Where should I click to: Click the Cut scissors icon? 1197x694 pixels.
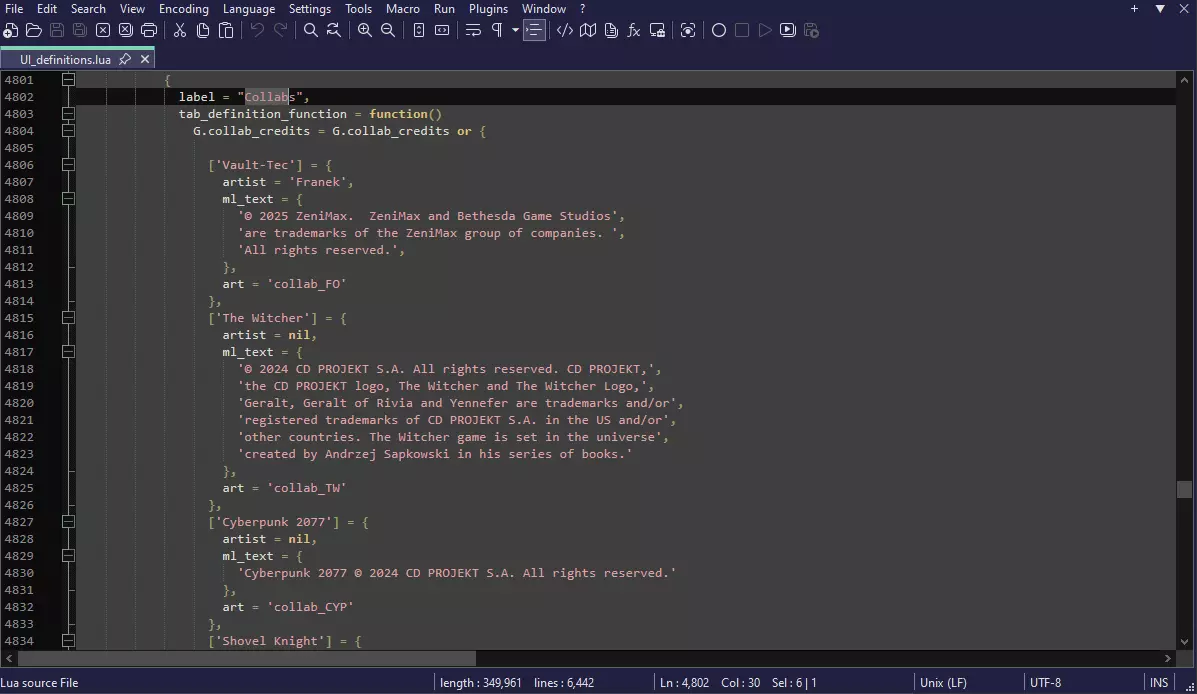(180, 30)
